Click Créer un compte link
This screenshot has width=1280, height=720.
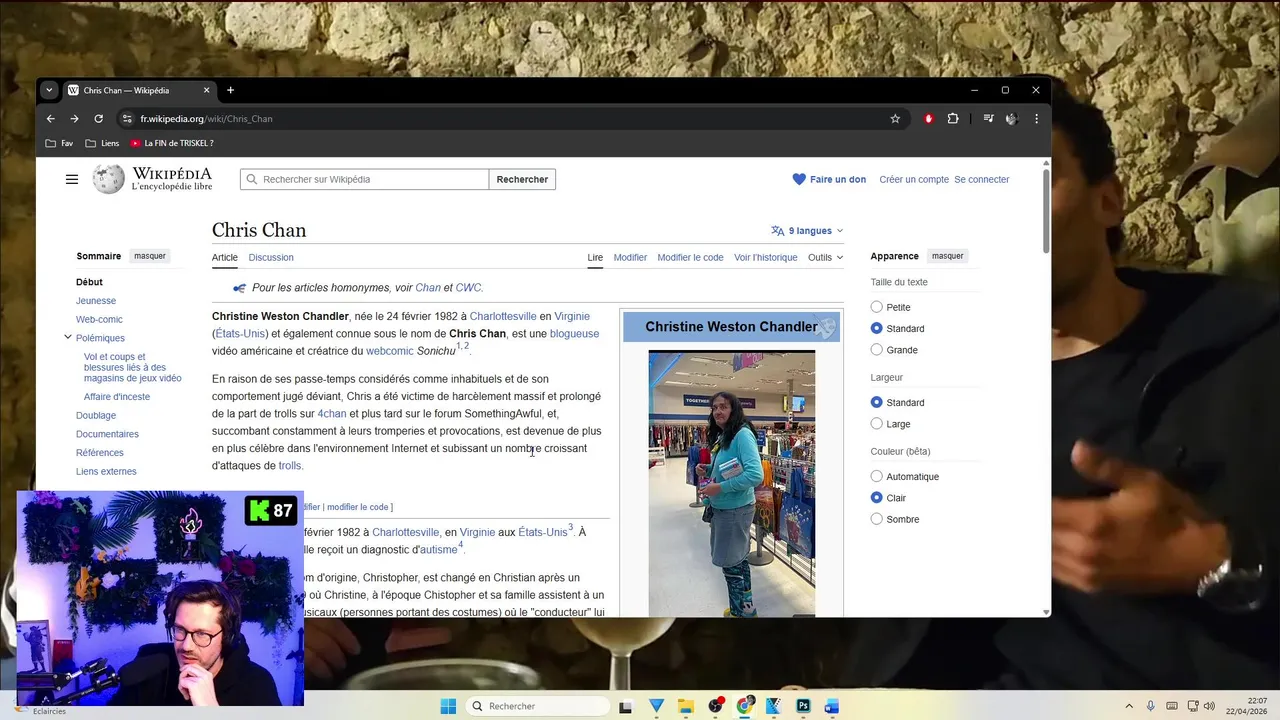[x=914, y=179]
